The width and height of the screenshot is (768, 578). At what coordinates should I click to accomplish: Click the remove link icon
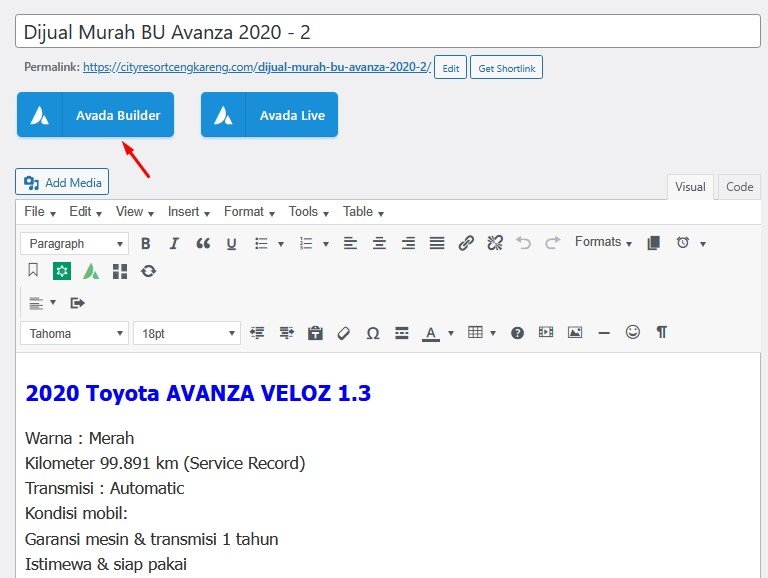click(x=494, y=243)
